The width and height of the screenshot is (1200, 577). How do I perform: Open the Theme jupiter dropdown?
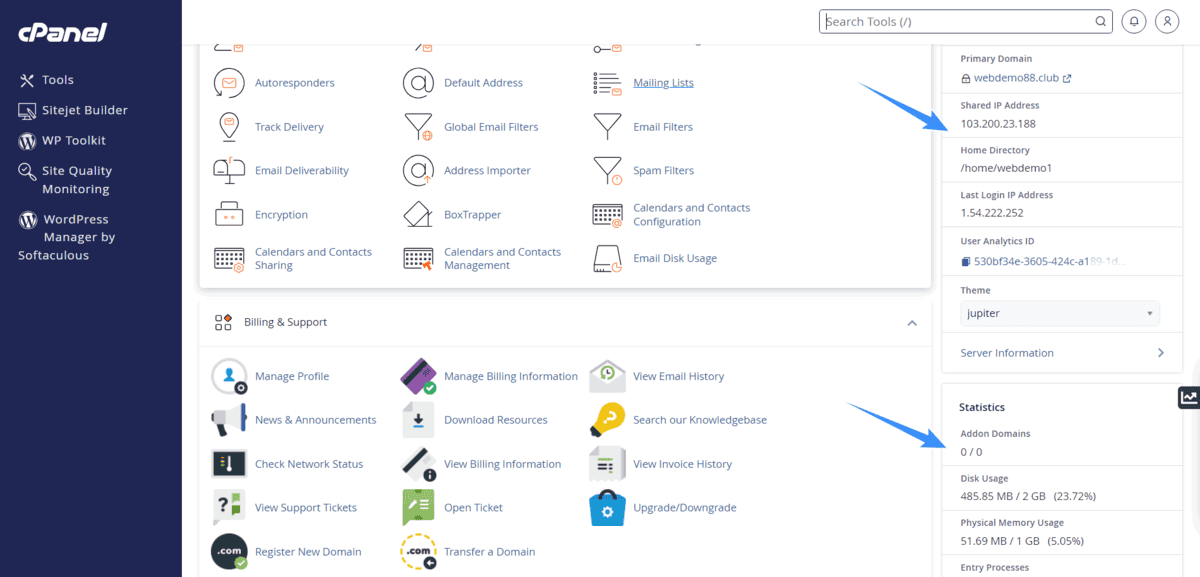tap(1060, 313)
